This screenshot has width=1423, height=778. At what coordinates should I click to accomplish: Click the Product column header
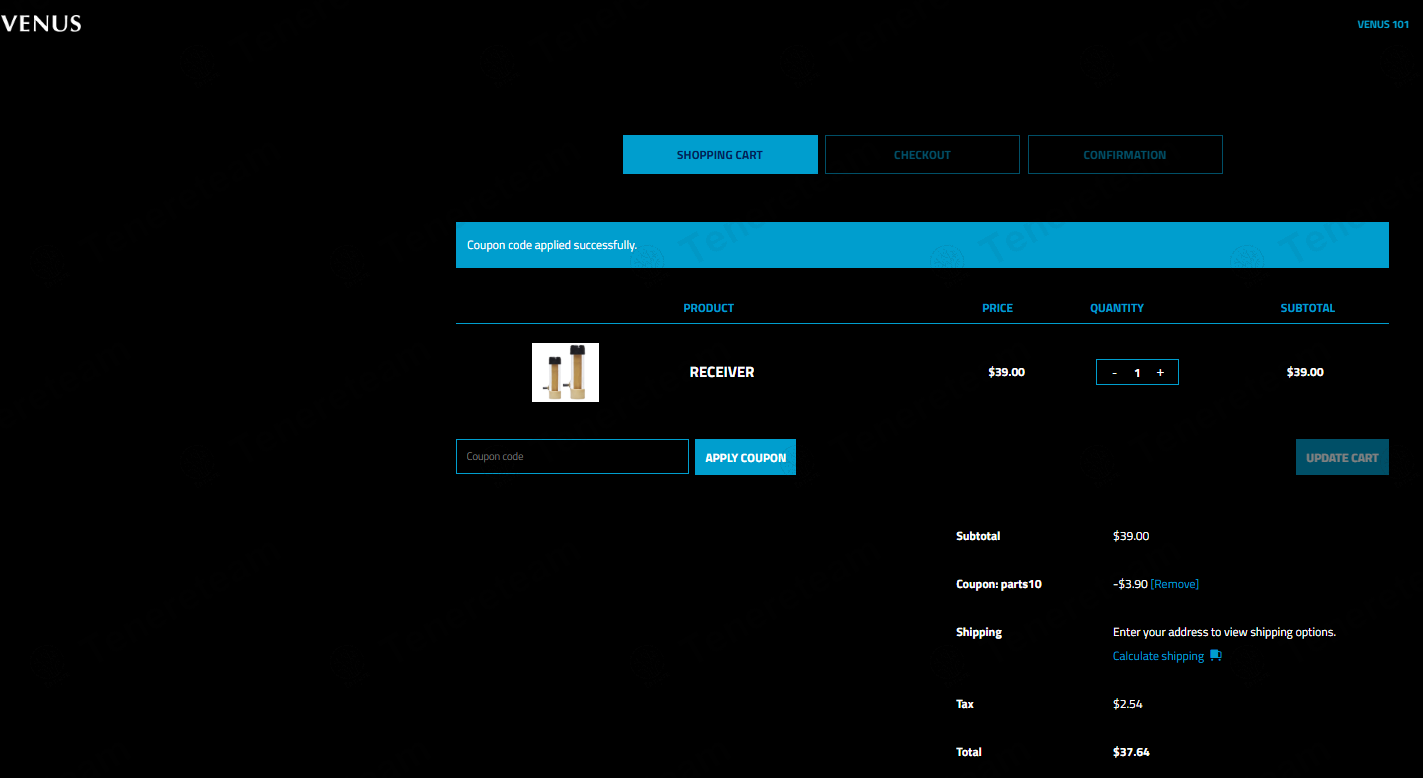(708, 308)
